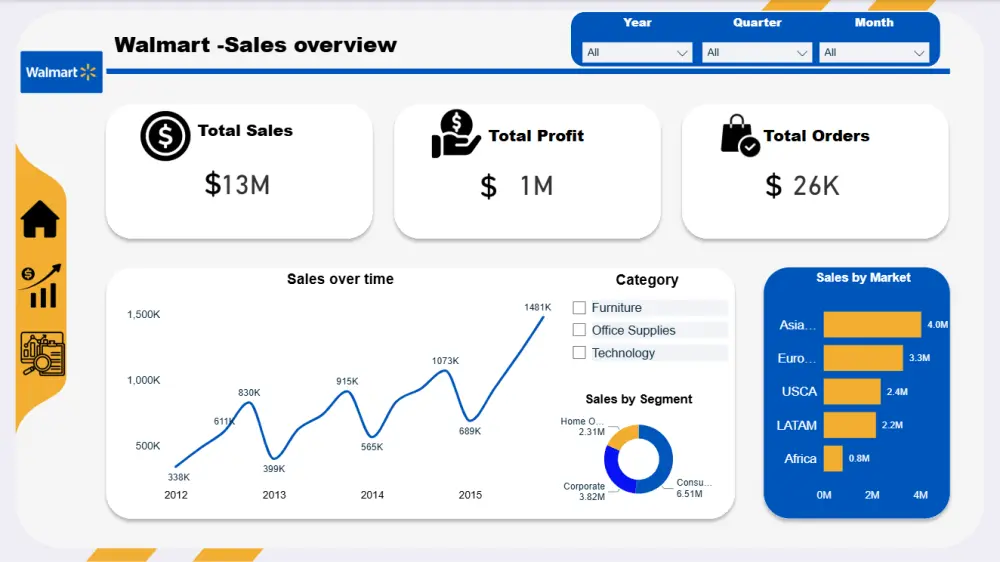Check the Technology category checkbox
Viewport: 1000px width, 562px height.
pyautogui.click(x=579, y=353)
